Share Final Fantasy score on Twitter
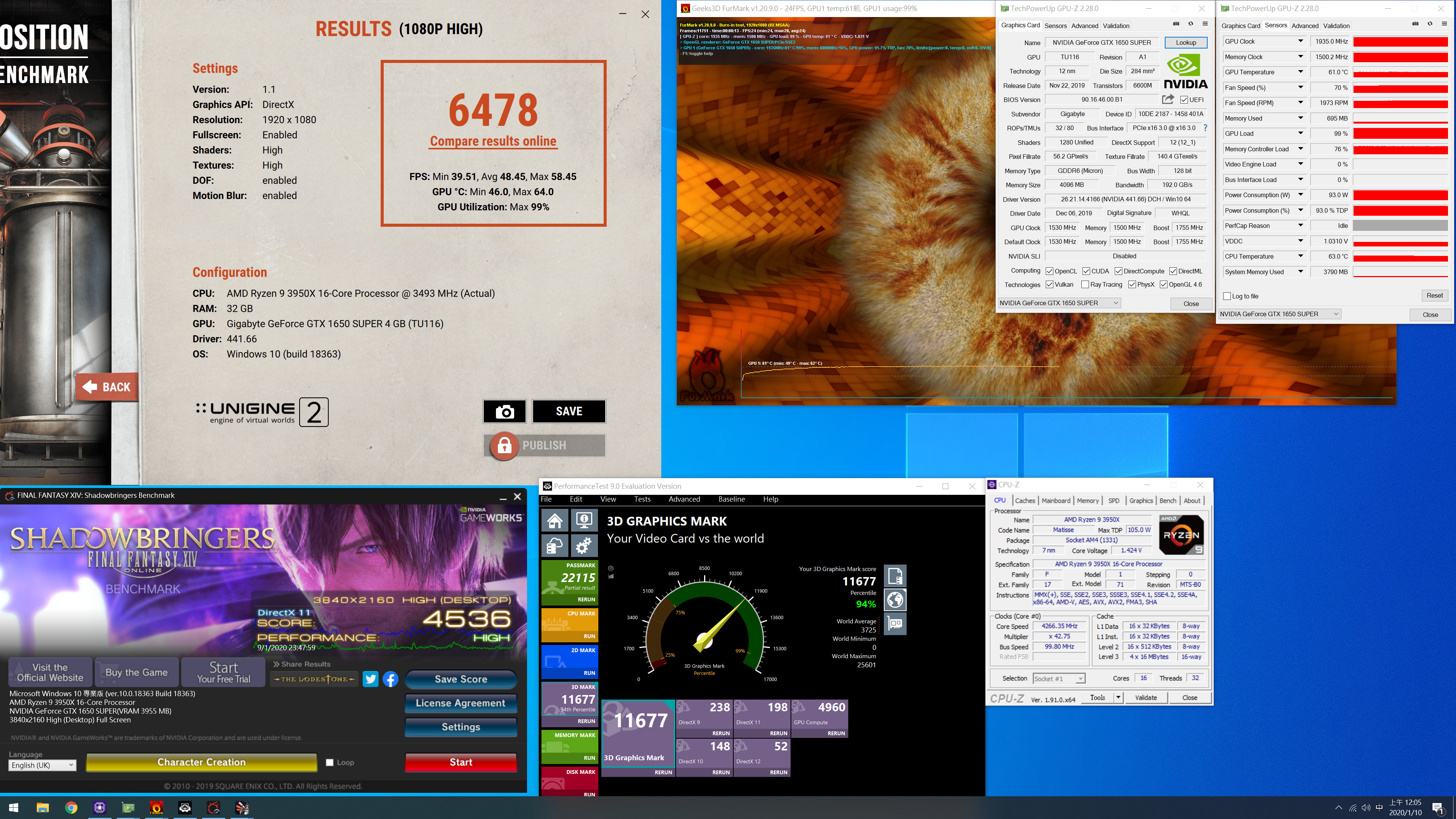This screenshot has height=819, width=1456. coord(371,679)
